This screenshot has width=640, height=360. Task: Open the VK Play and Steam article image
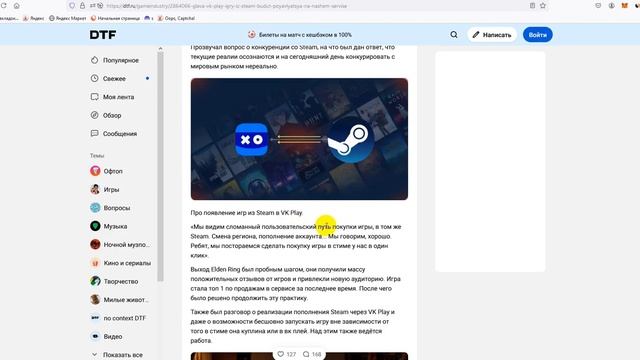(x=299, y=139)
